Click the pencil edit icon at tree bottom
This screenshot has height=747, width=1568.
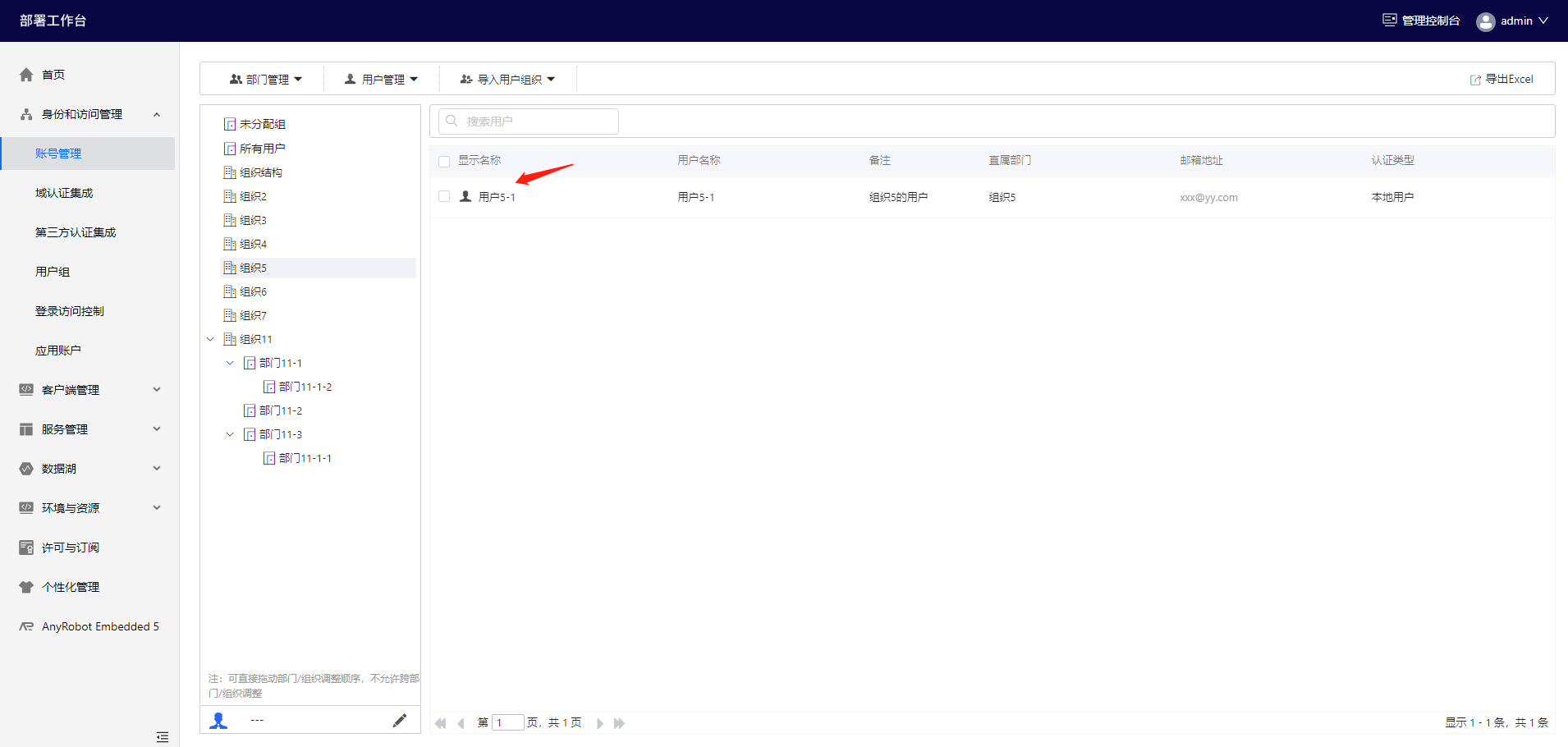(x=400, y=721)
